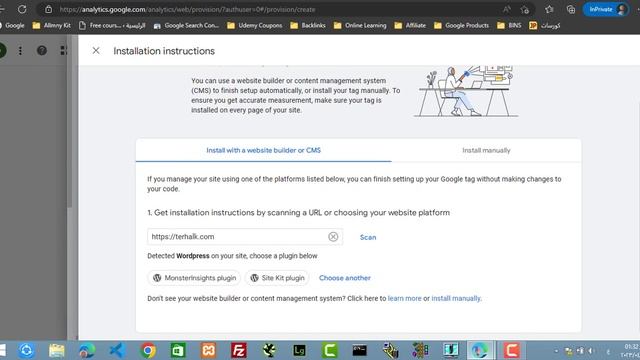Open the Google Search Con... bookmark
640x360 pixels.
click(x=186, y=25)
